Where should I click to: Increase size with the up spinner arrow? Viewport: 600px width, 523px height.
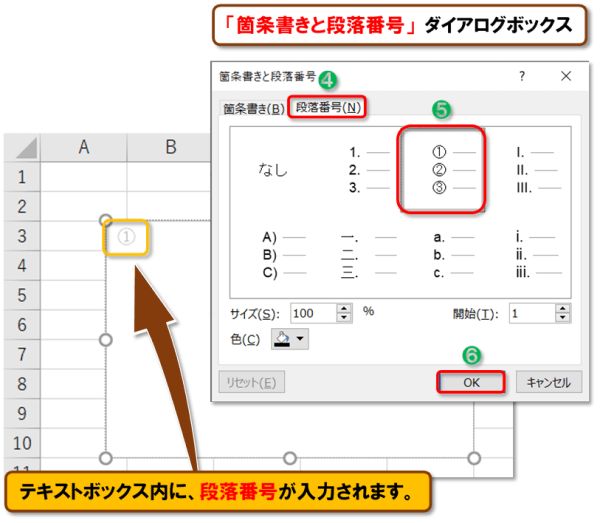point(344,309)
